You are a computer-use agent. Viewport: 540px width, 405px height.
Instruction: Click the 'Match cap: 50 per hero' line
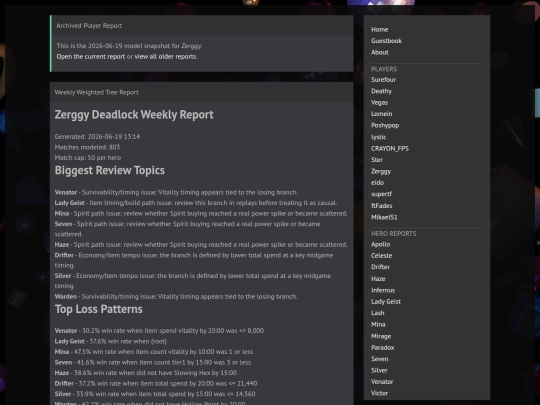[88, 158]
